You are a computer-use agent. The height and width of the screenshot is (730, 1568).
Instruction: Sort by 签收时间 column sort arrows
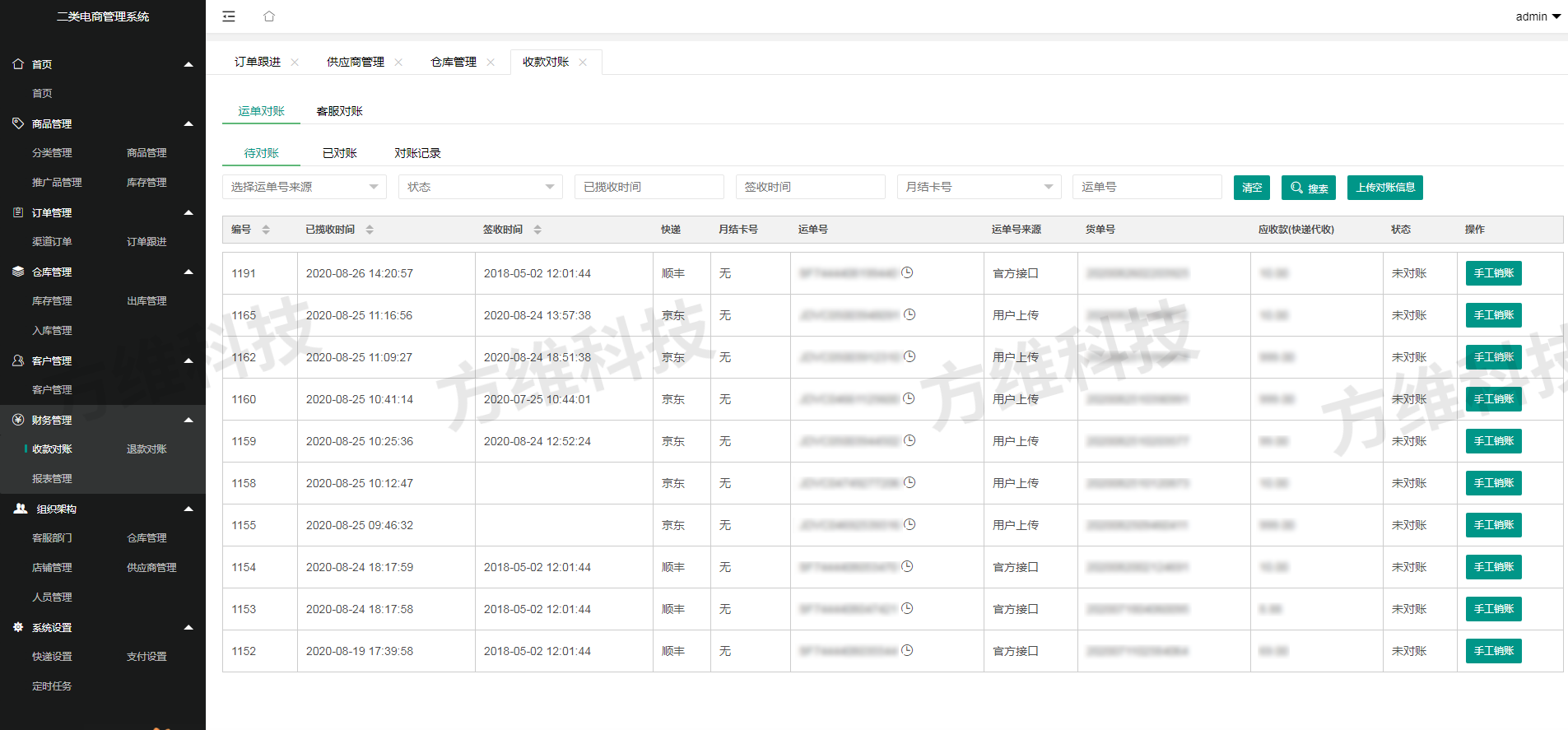(x=537, y=230)
